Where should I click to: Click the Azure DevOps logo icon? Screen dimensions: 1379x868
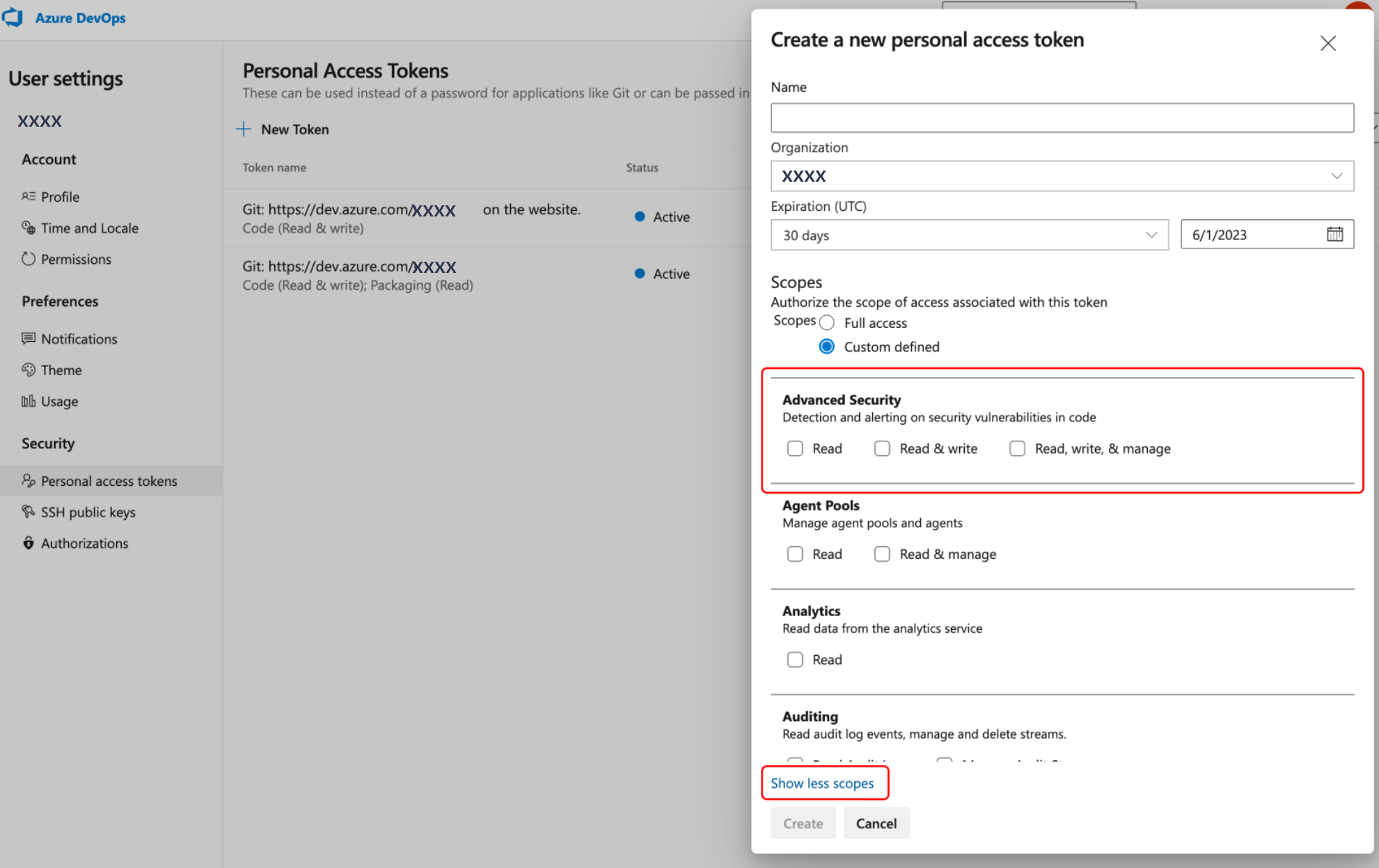pyautogui.click(x=17, y=18)
